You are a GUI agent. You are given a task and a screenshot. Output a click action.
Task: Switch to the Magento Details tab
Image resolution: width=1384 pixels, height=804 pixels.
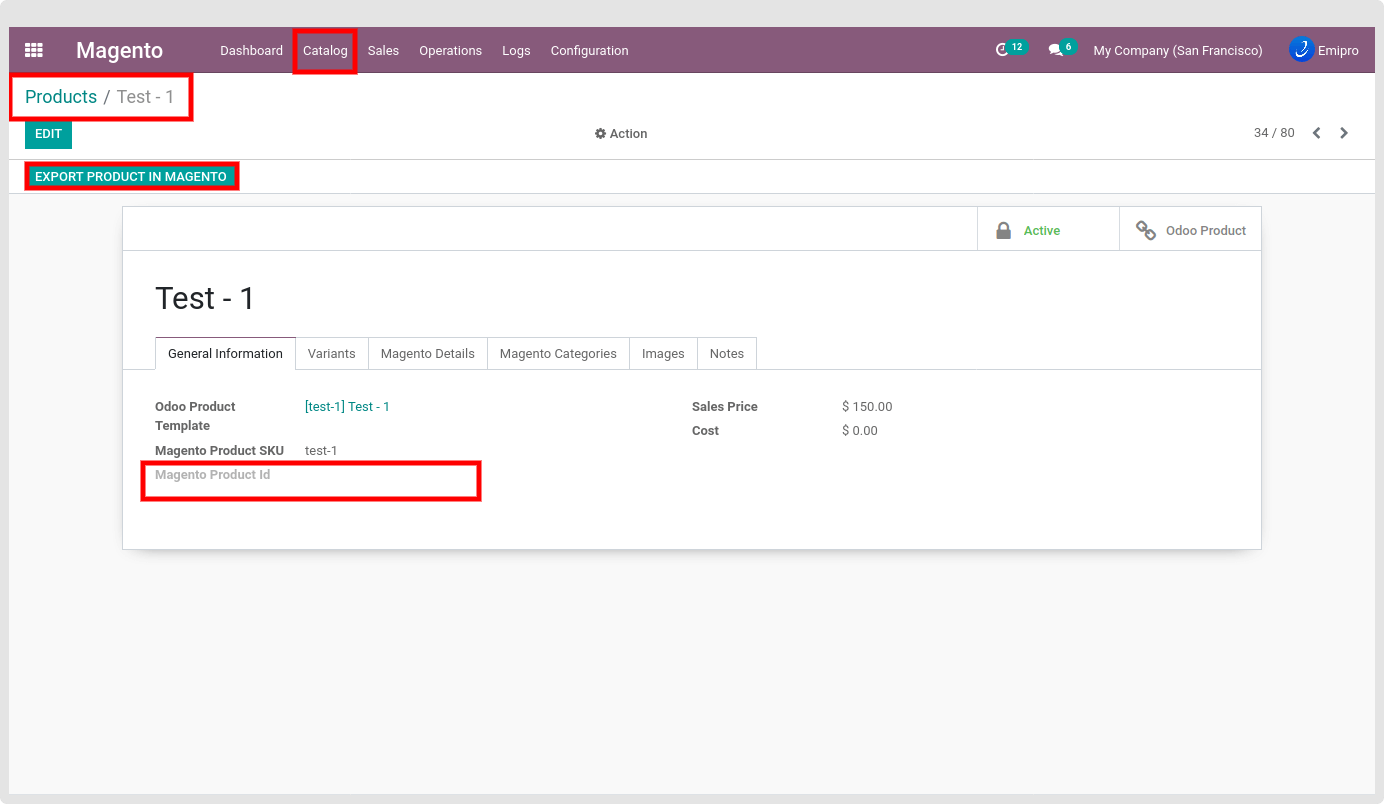pos(428,353)
